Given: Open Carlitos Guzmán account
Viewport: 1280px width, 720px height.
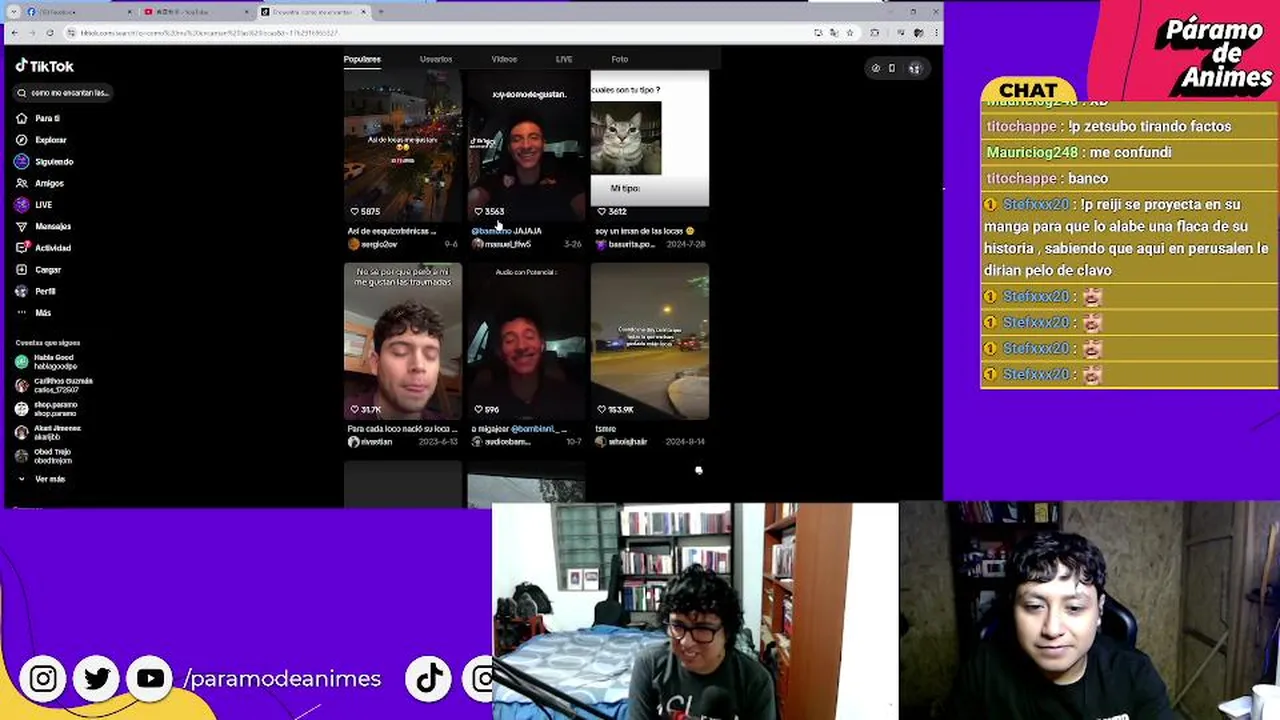Looking at the screenshot, I should (x=54, y=385).
